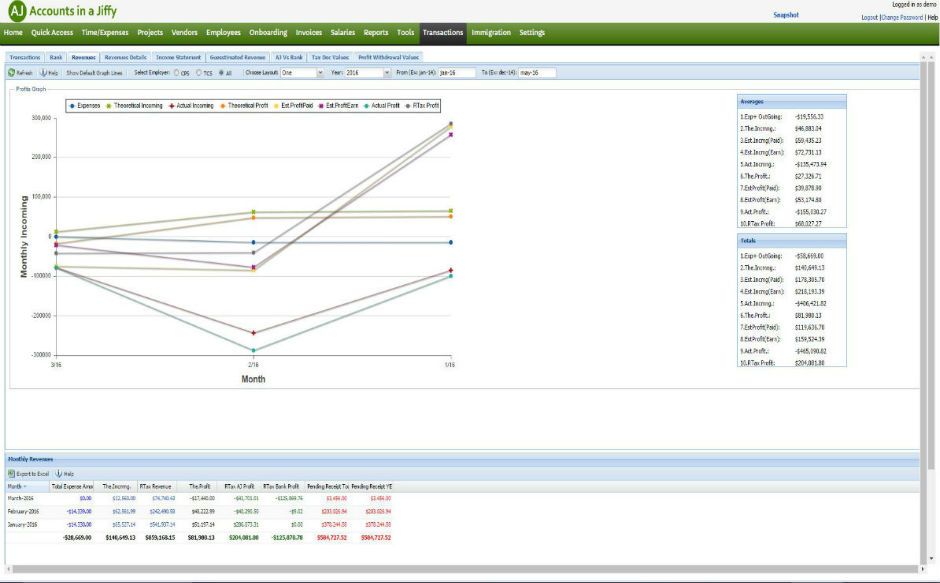Select the February-2016 row label
940x583 pixels.
coord(22,511)
